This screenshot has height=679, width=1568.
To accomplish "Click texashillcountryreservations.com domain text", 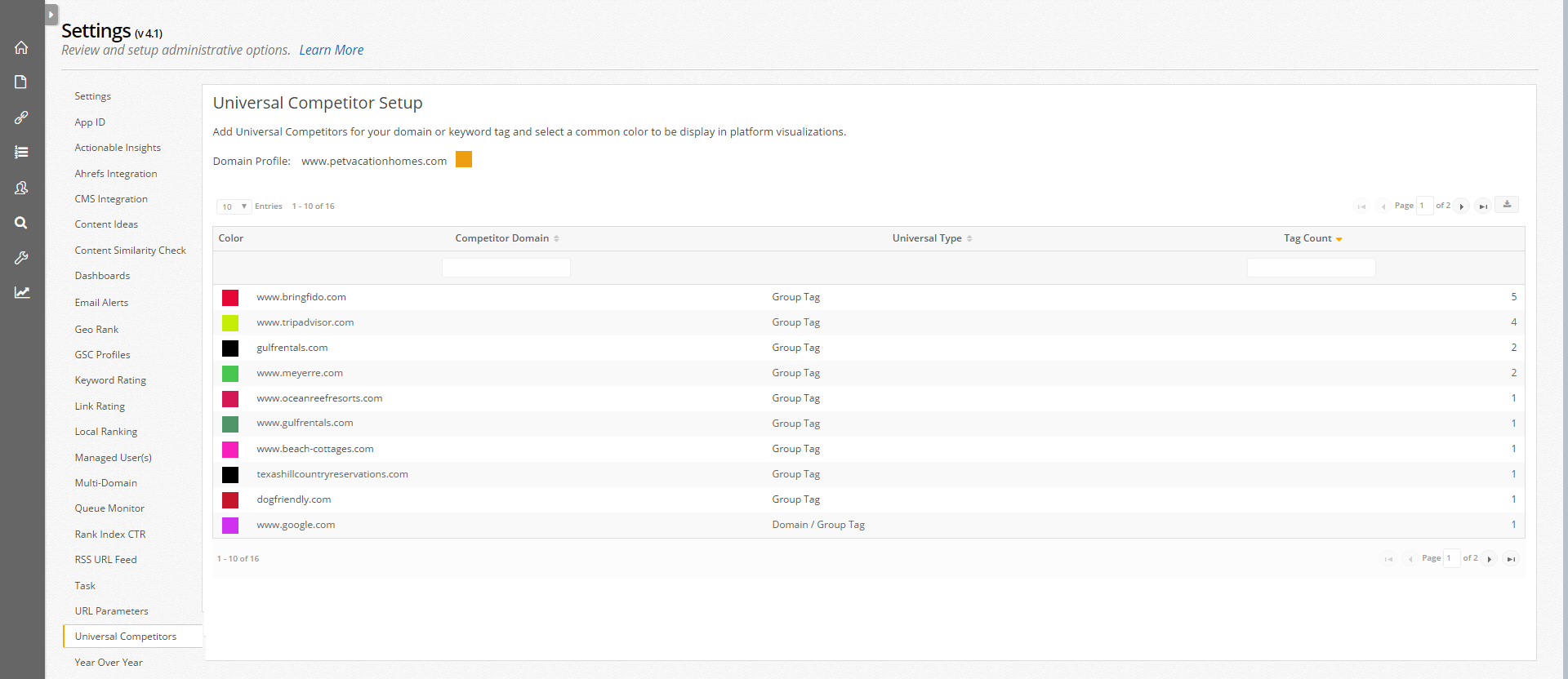I will pyautogui.click(x=332, y=474).
